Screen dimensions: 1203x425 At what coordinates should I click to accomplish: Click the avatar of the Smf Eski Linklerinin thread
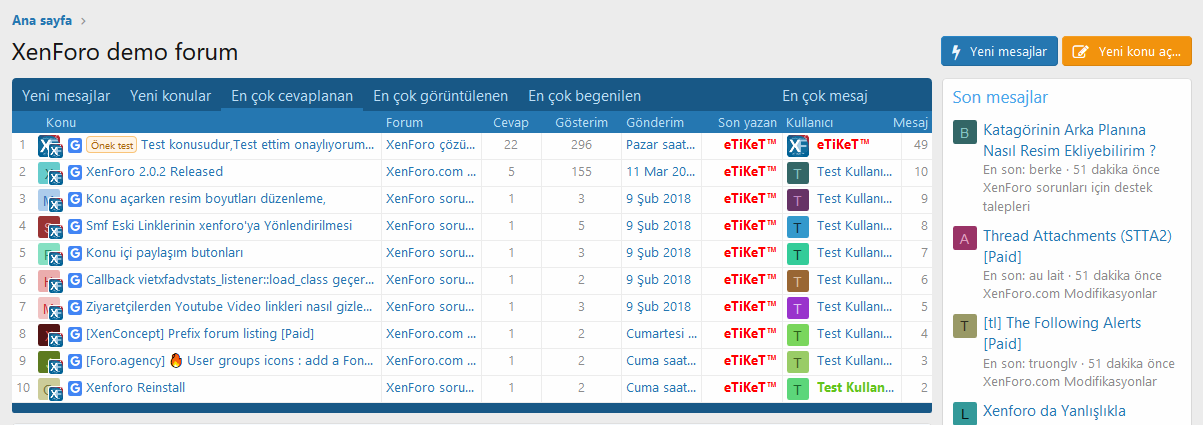point(51,227)
